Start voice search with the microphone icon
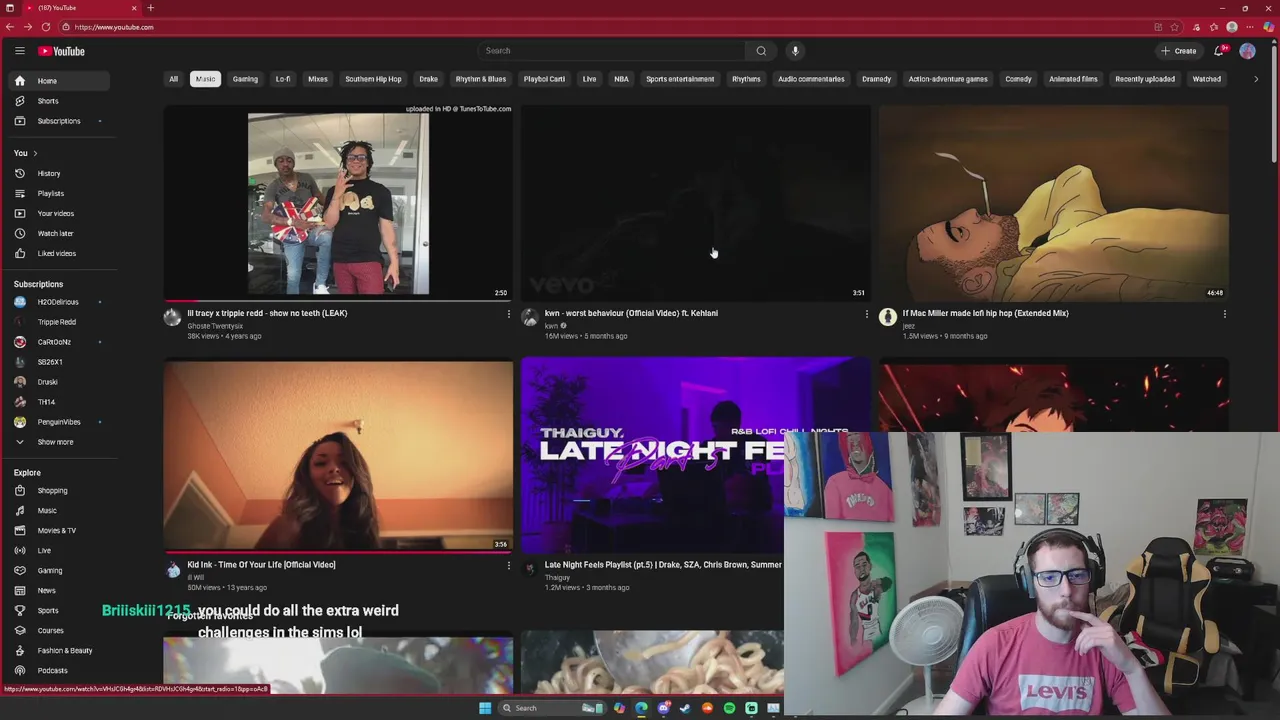 (795, 51)
